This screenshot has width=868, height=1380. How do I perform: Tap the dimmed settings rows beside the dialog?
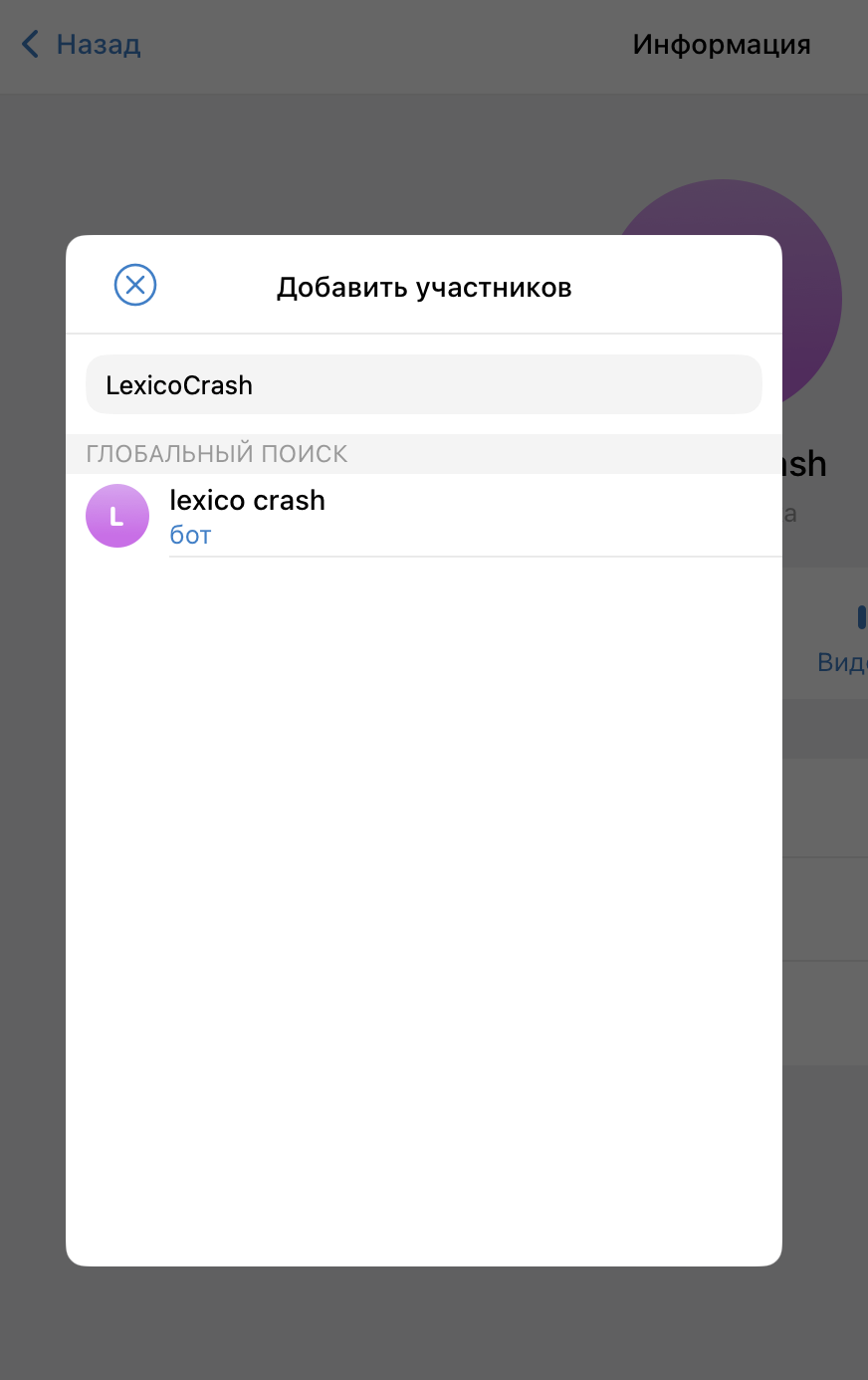click(825, 911)
